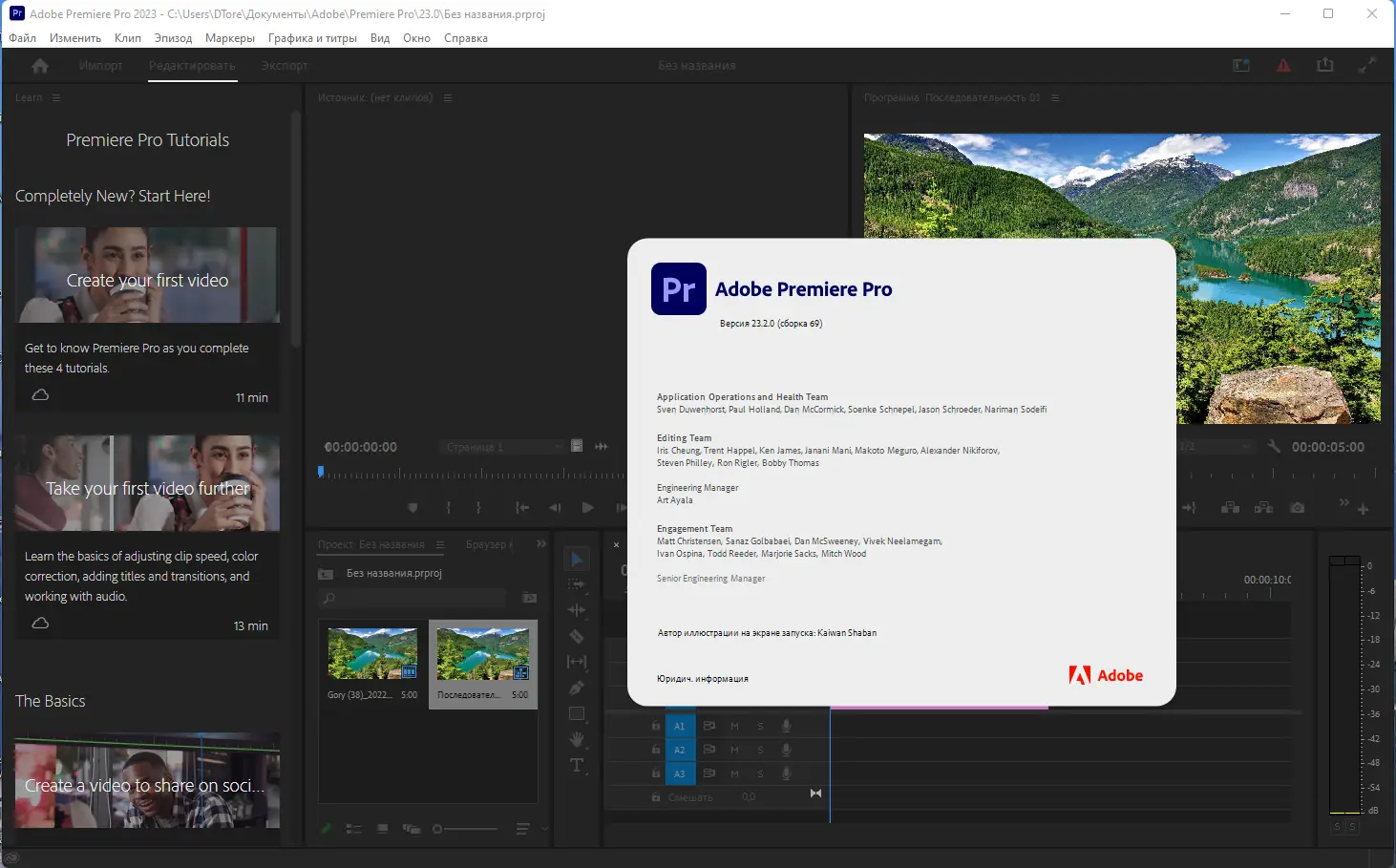Enable voice-over record on track A3
The height and width of the screenshot is (868, 1396).
point(787,773)
